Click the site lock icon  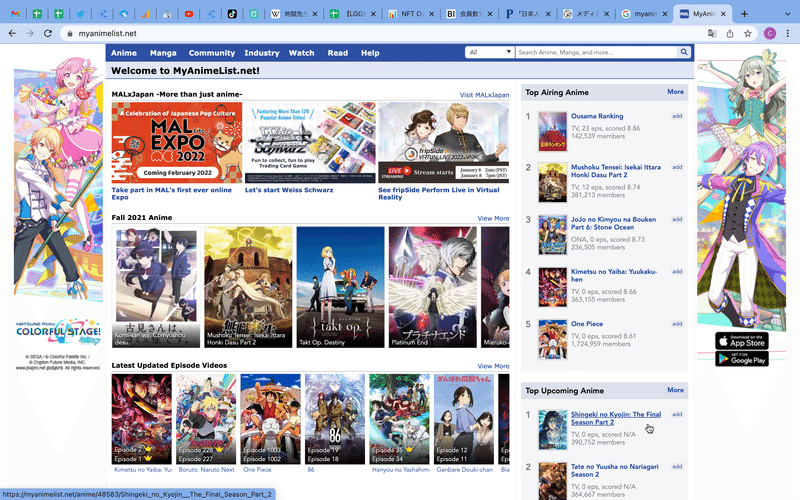(x=70, y=33)
